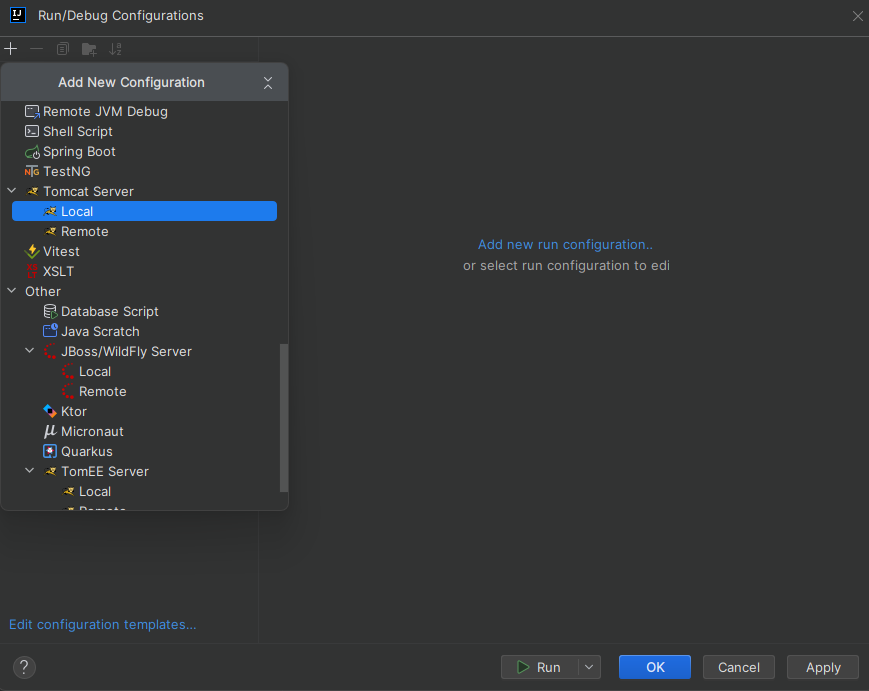Click icon of Local under JBoss/WildFly Server
This screenshot has height=691, width=869.
(x=68, y=371)
